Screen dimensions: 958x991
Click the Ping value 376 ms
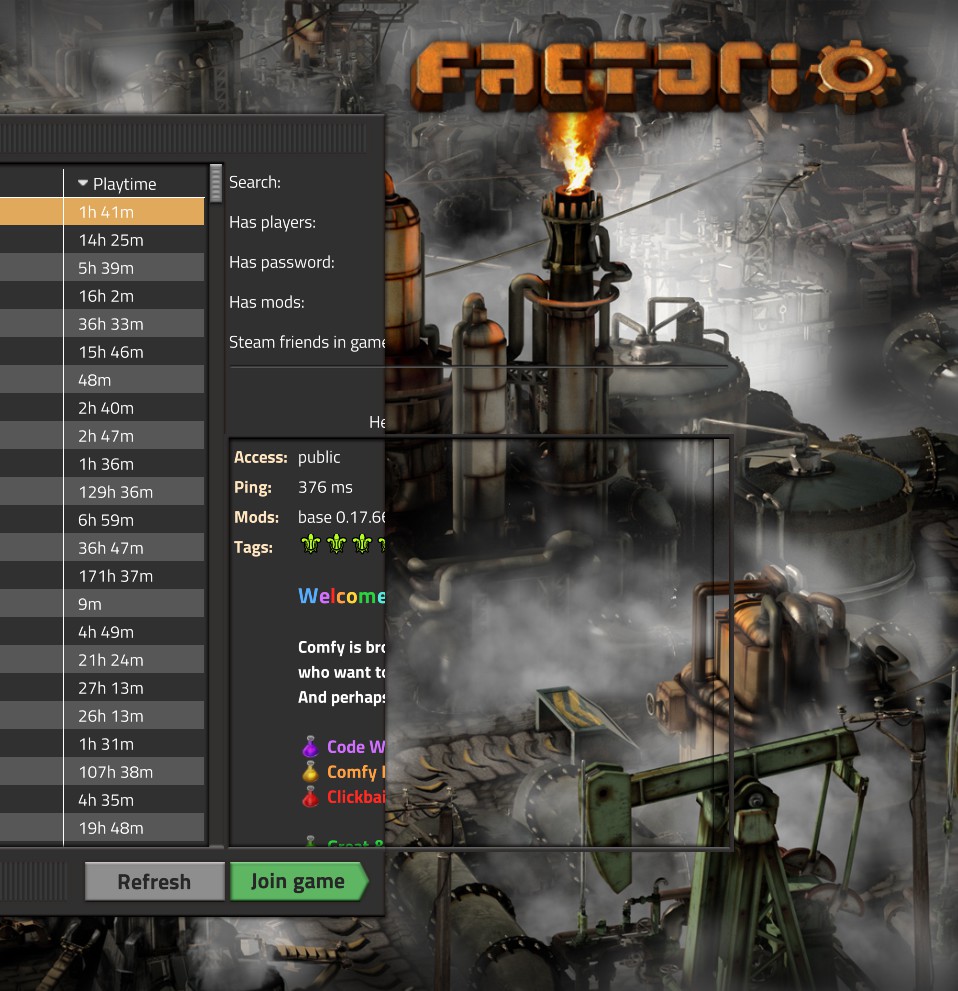325,487
